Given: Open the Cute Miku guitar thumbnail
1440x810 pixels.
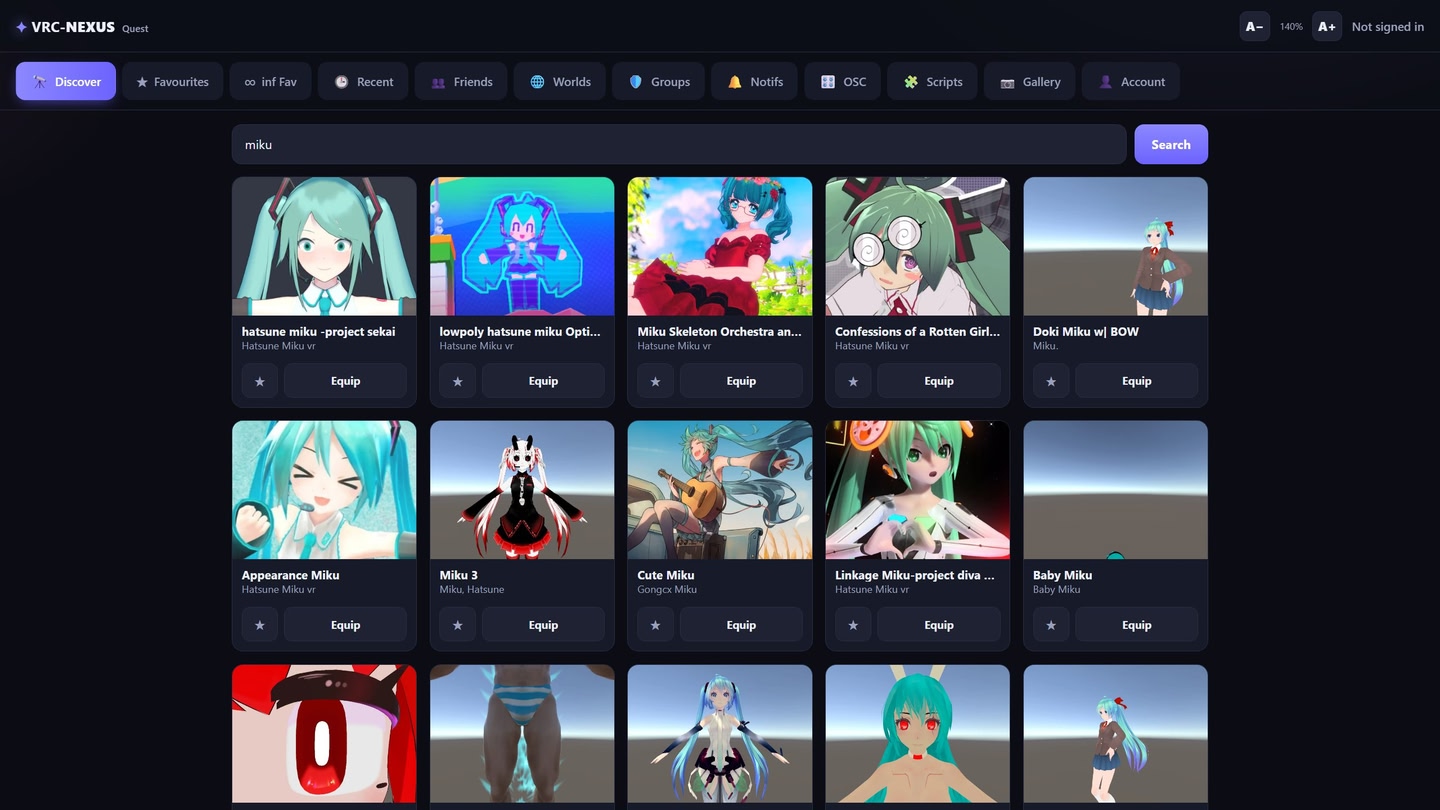Looking at the screenshot, I should click(x=720, y=490).
